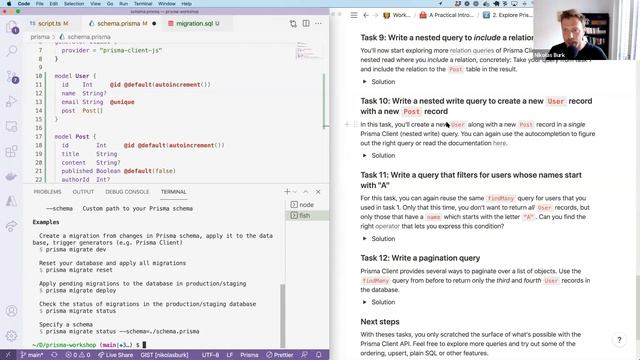Image resolution: width=640 pixels, height=360 pixels.
Task: Change UTF-8 encoding in status bar
Action: pos(210,355)
